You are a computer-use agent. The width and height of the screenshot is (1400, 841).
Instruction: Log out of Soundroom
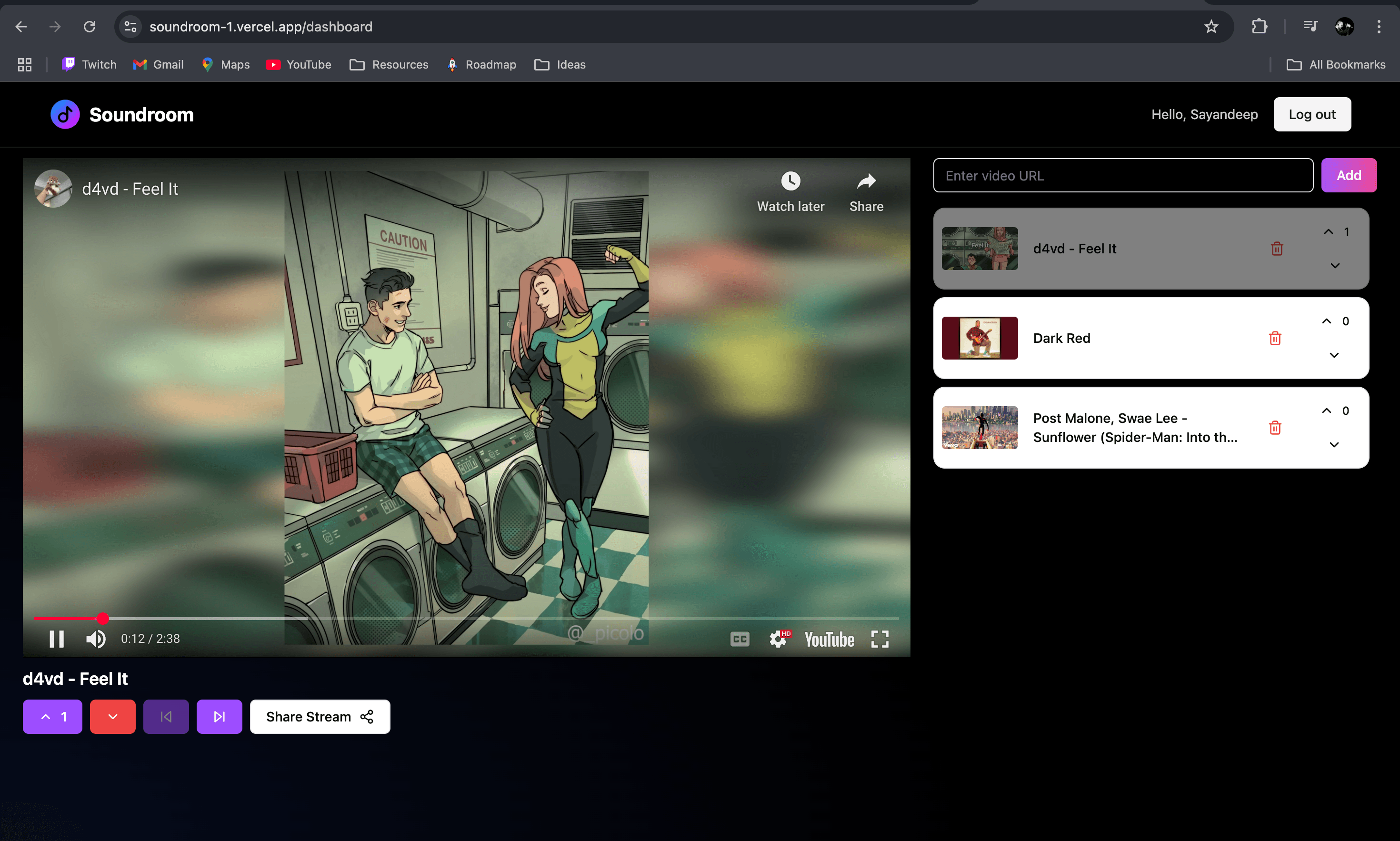click(1312, 114)
